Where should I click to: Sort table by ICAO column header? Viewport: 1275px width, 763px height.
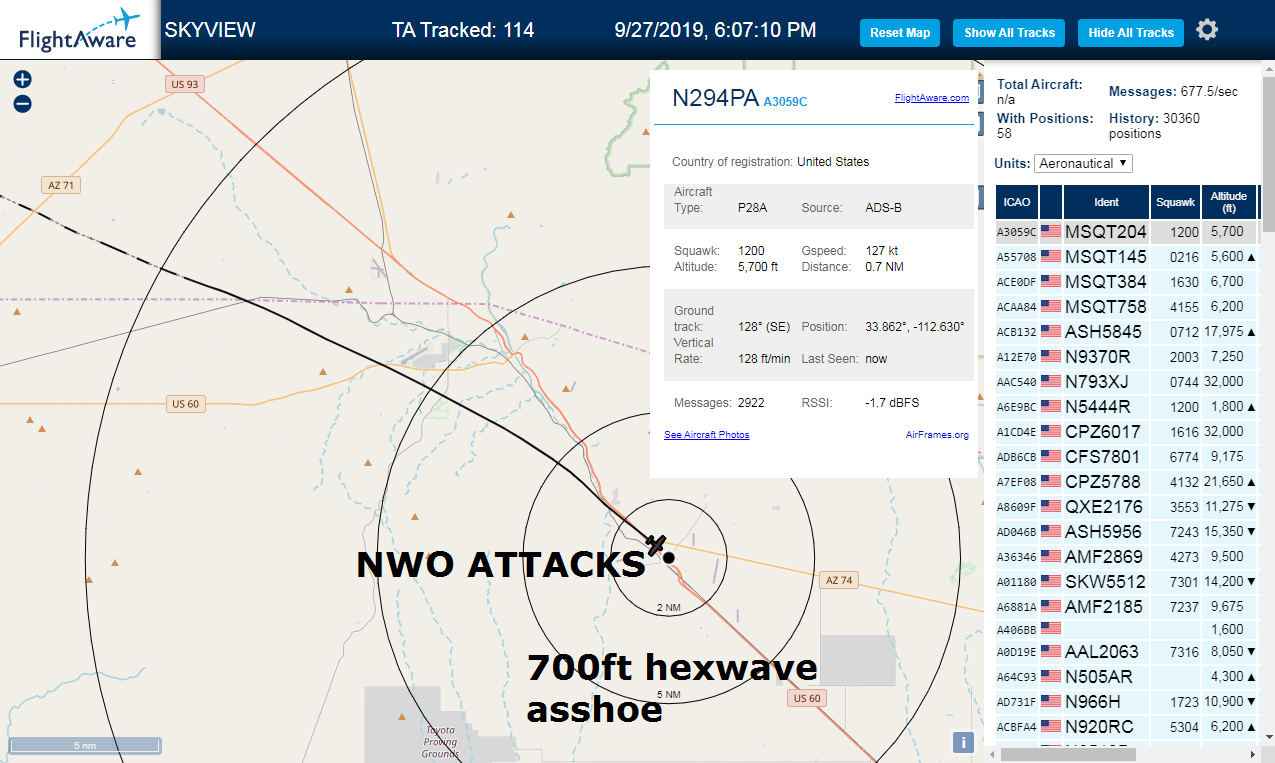pyautogui.click(x=1016, y=202)
